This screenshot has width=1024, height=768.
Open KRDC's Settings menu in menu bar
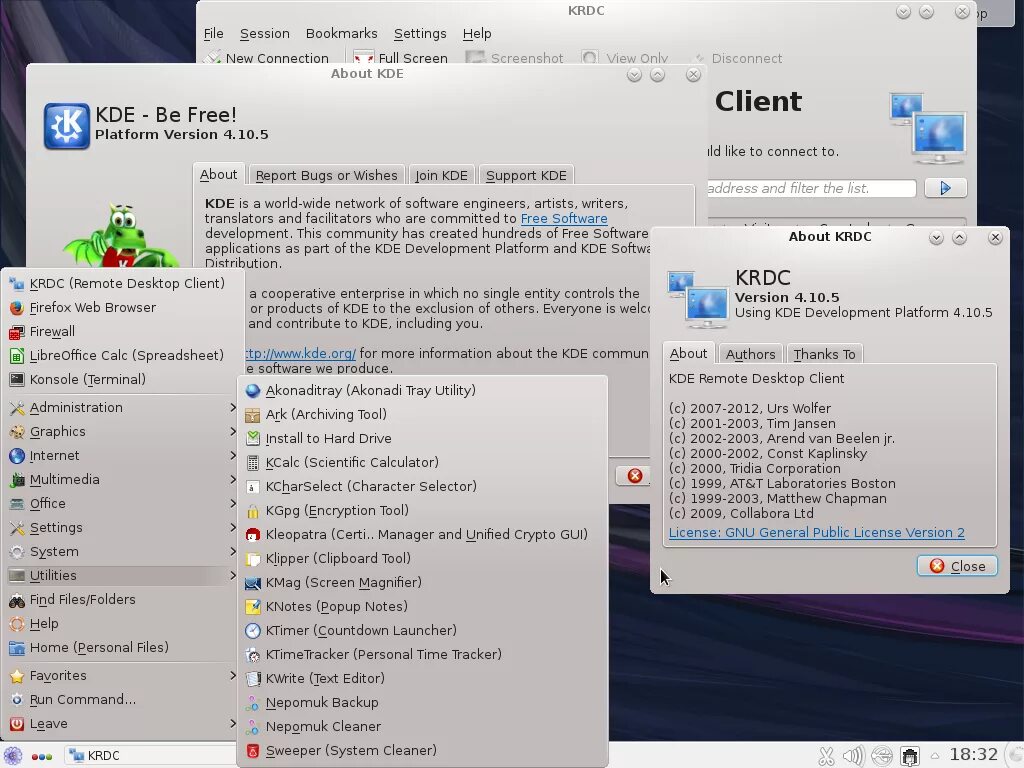click(x=420, y=33)
